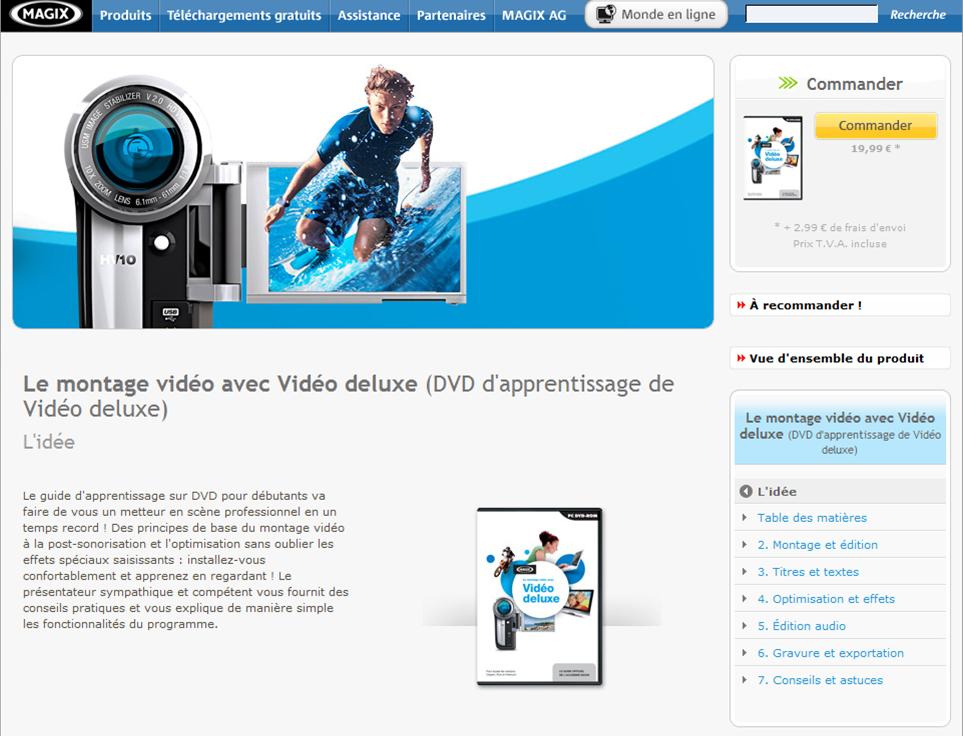Screen dimensions: 963x736
Task: Open 7. Conseils et astuces link
Action: tap(820, 680)
